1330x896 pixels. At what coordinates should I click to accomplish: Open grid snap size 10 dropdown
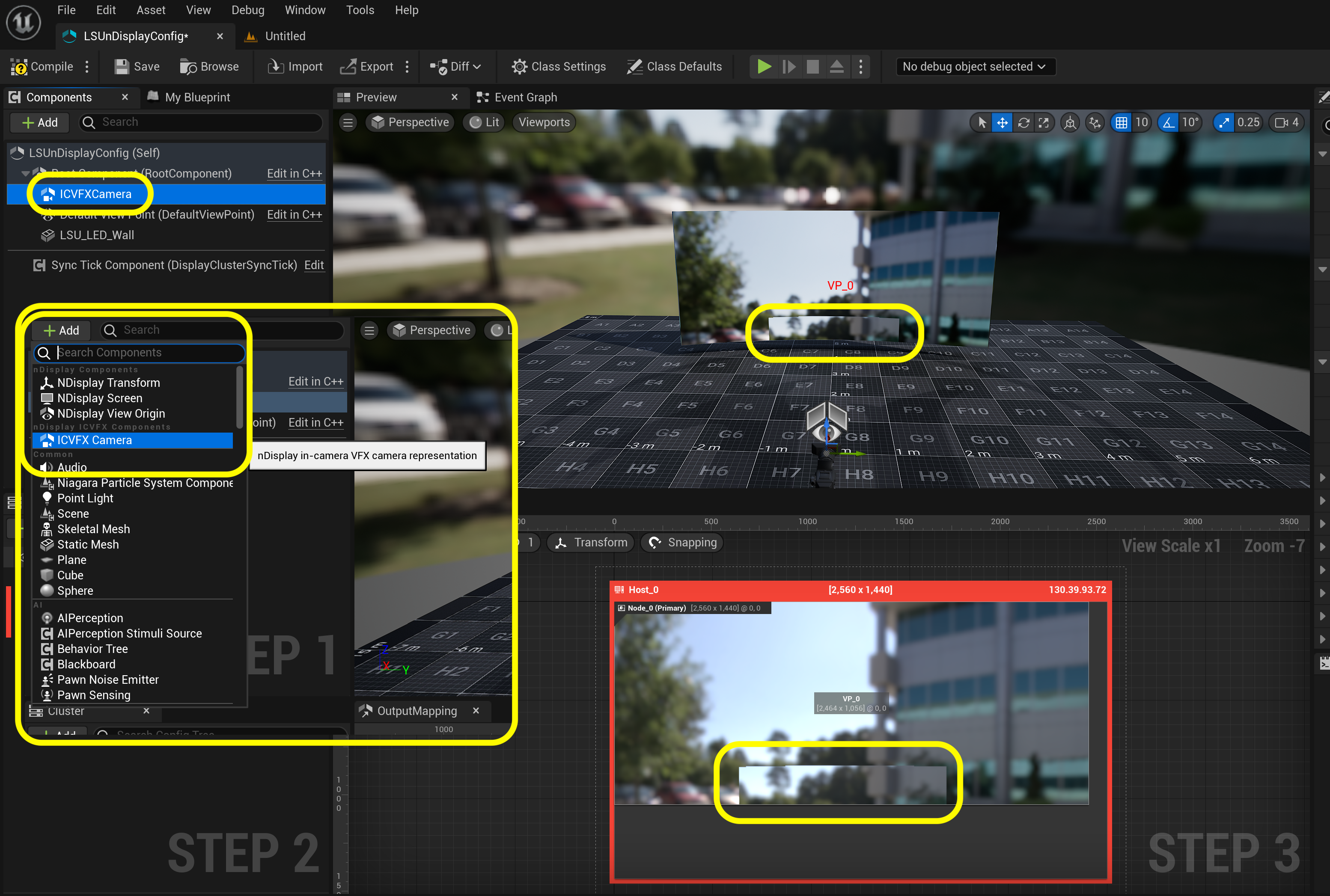pyautogui.click(x=1141, y=122)
